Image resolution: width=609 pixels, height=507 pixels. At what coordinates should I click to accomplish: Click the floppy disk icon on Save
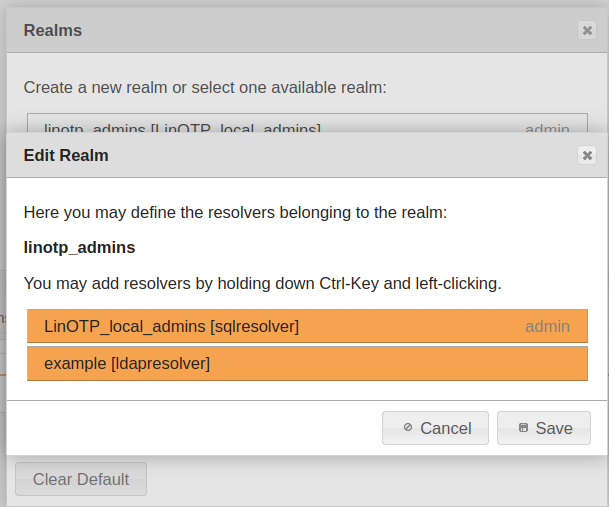(x=523, y=427)
